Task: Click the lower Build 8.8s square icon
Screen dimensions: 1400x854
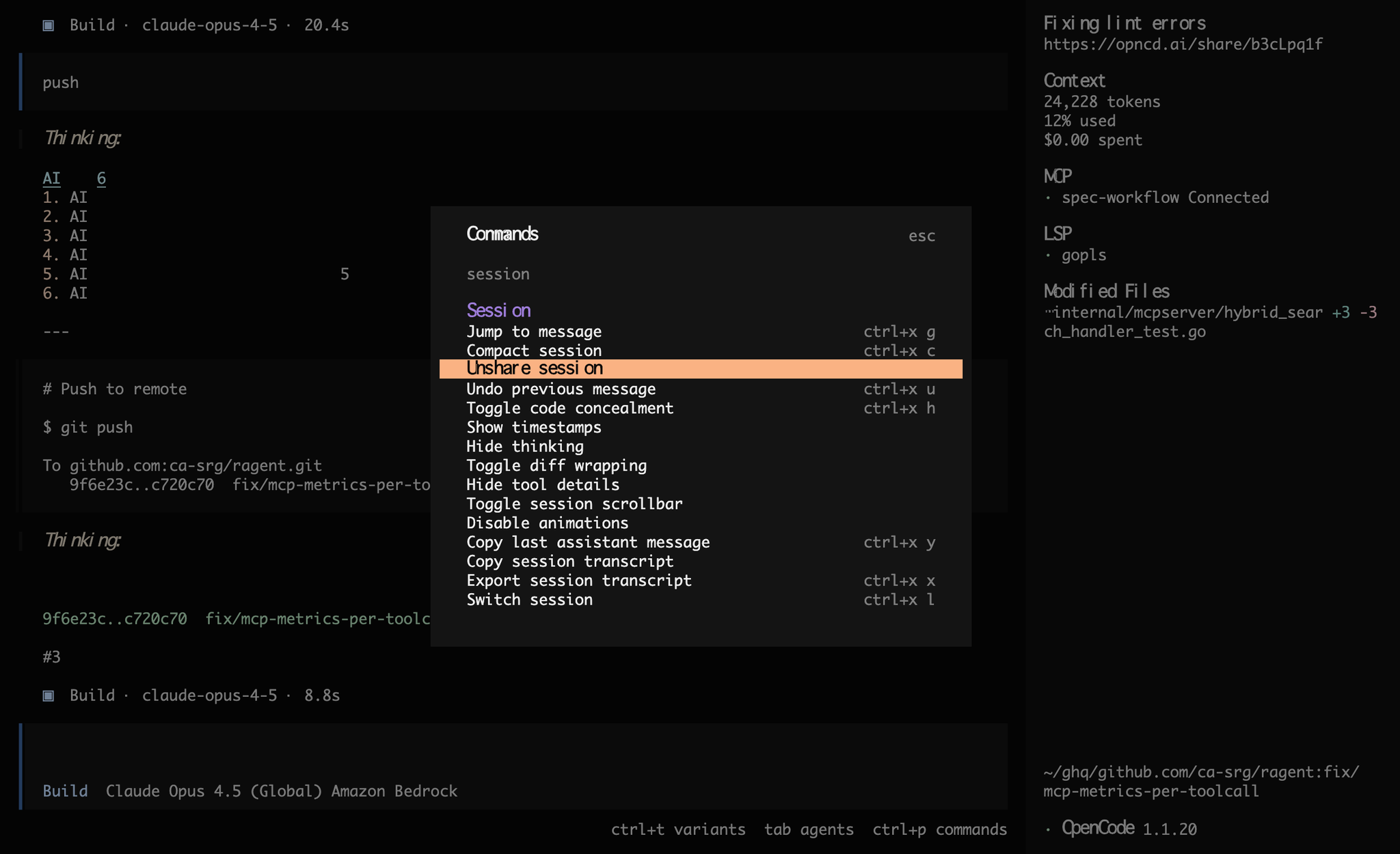Action: 49,695
